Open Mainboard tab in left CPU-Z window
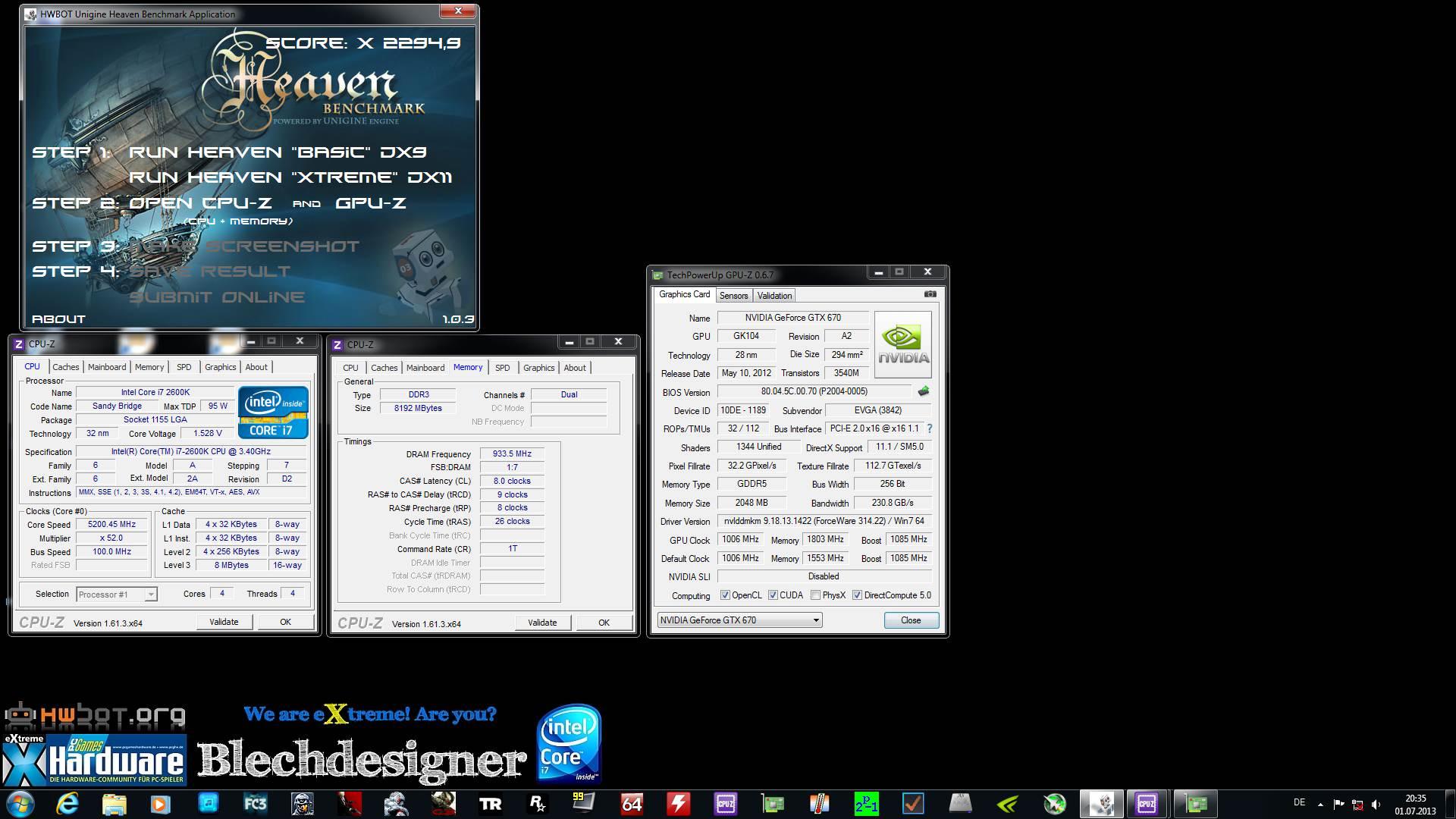The width and height of the screenshot is (1456, 819). coord(107,367)
